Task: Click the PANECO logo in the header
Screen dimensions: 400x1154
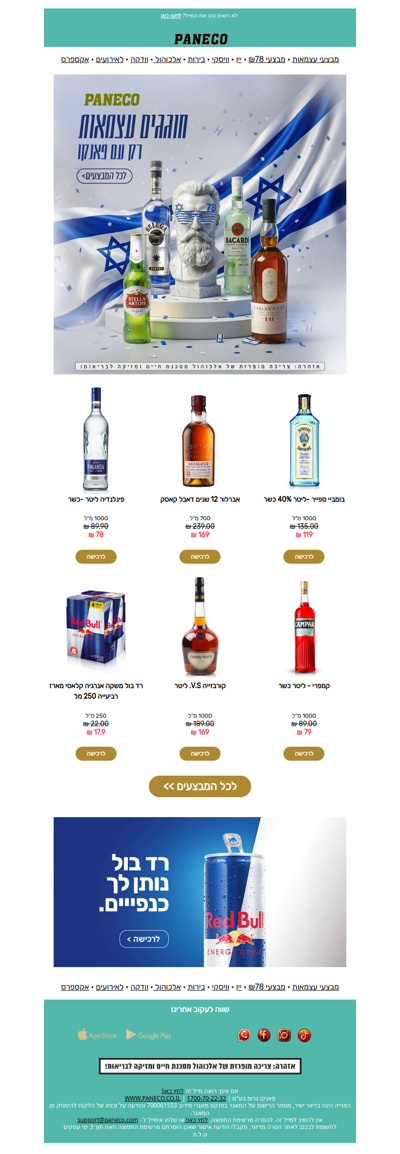Action: pos(200,39)
